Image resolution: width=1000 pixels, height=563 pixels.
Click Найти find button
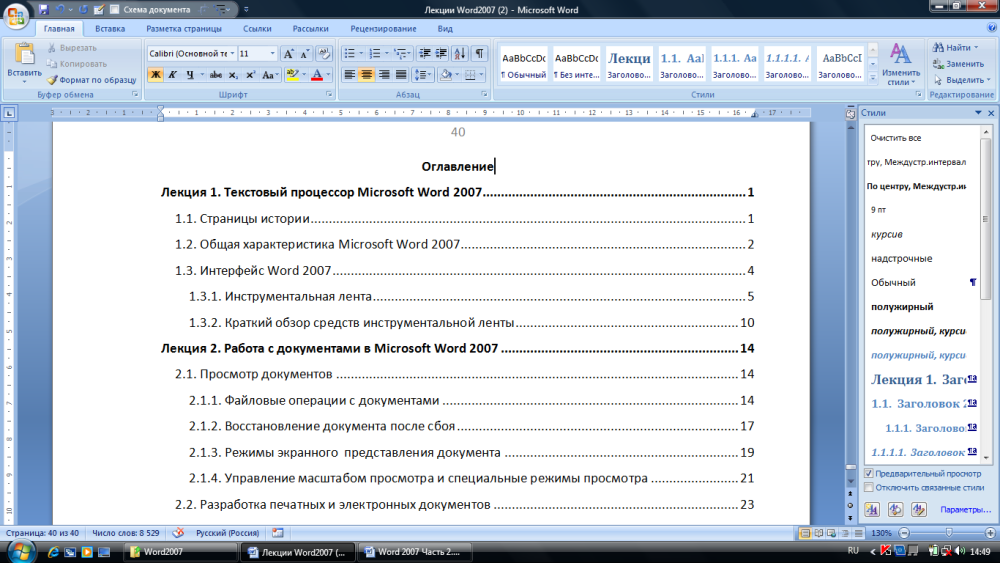[955, 48]
